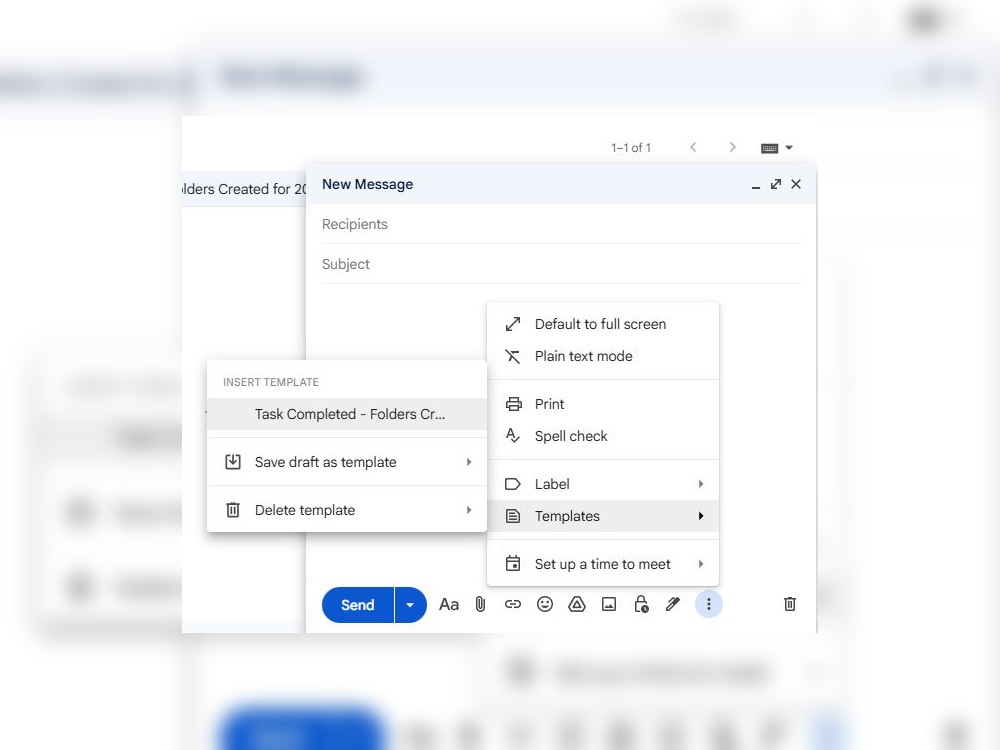Run Spell check from menu

pyautogui.click(x=603, y=436)
